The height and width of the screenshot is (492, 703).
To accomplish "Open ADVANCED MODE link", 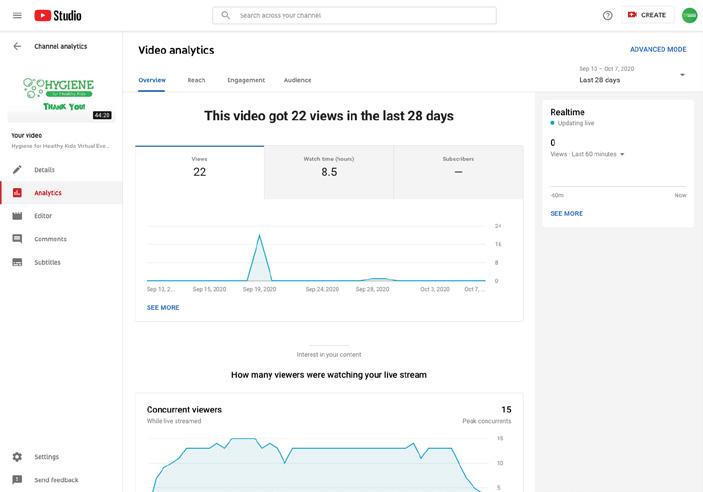I will [658, 49].
